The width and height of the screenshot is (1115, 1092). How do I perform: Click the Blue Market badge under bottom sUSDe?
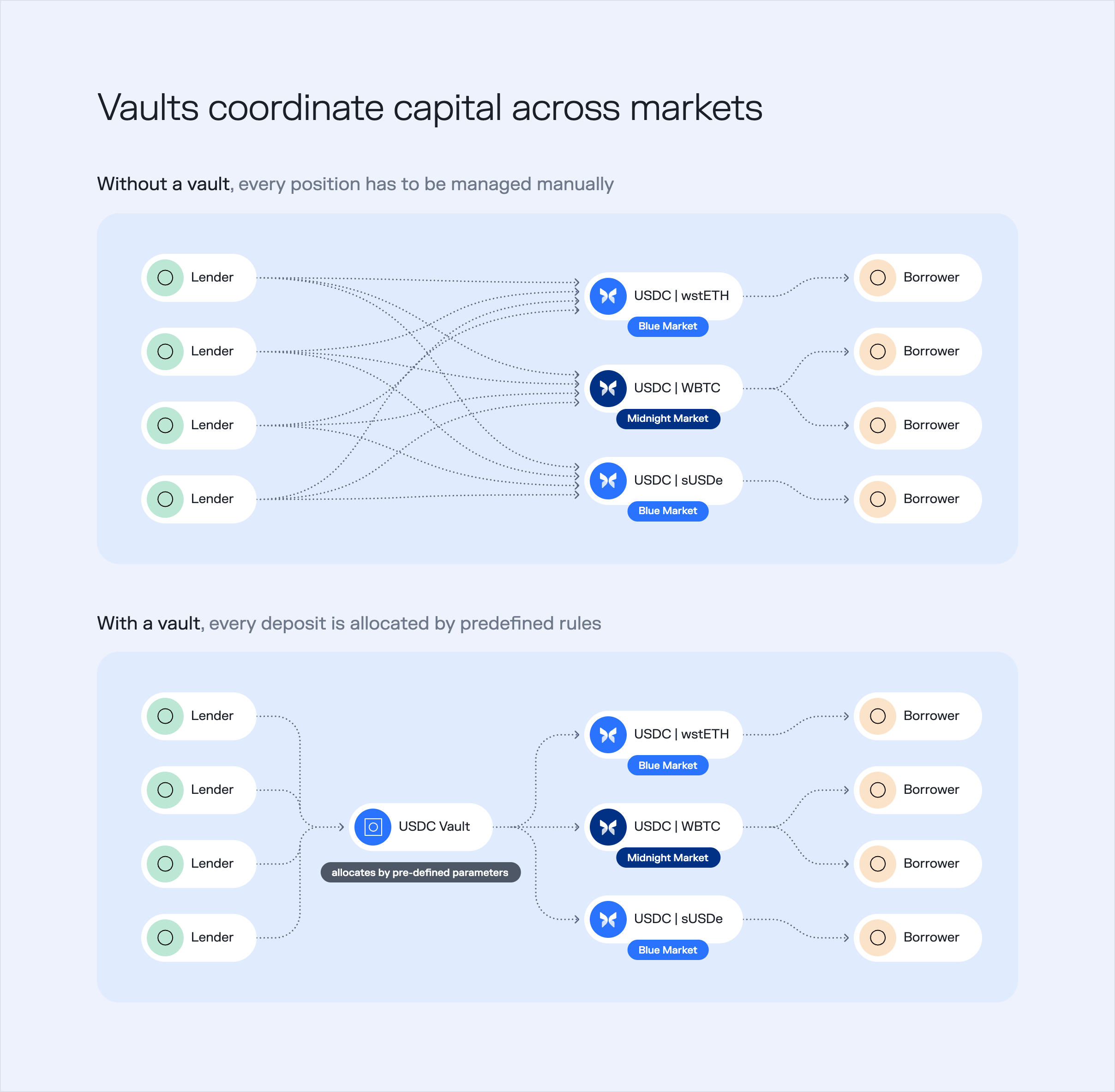(668, 950)
